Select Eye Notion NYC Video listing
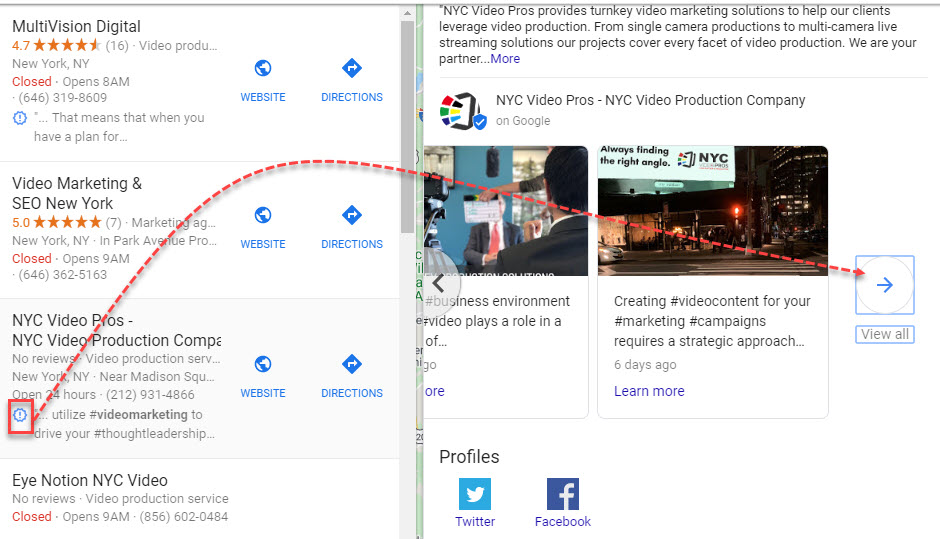The image size is (940, 539). coord(90,480)
